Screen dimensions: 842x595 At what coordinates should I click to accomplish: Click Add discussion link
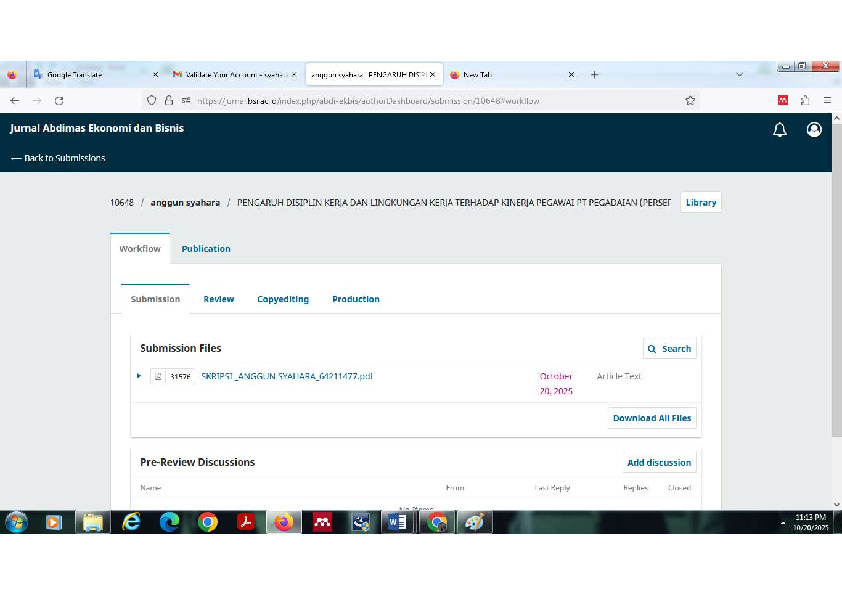coord(659,462)
